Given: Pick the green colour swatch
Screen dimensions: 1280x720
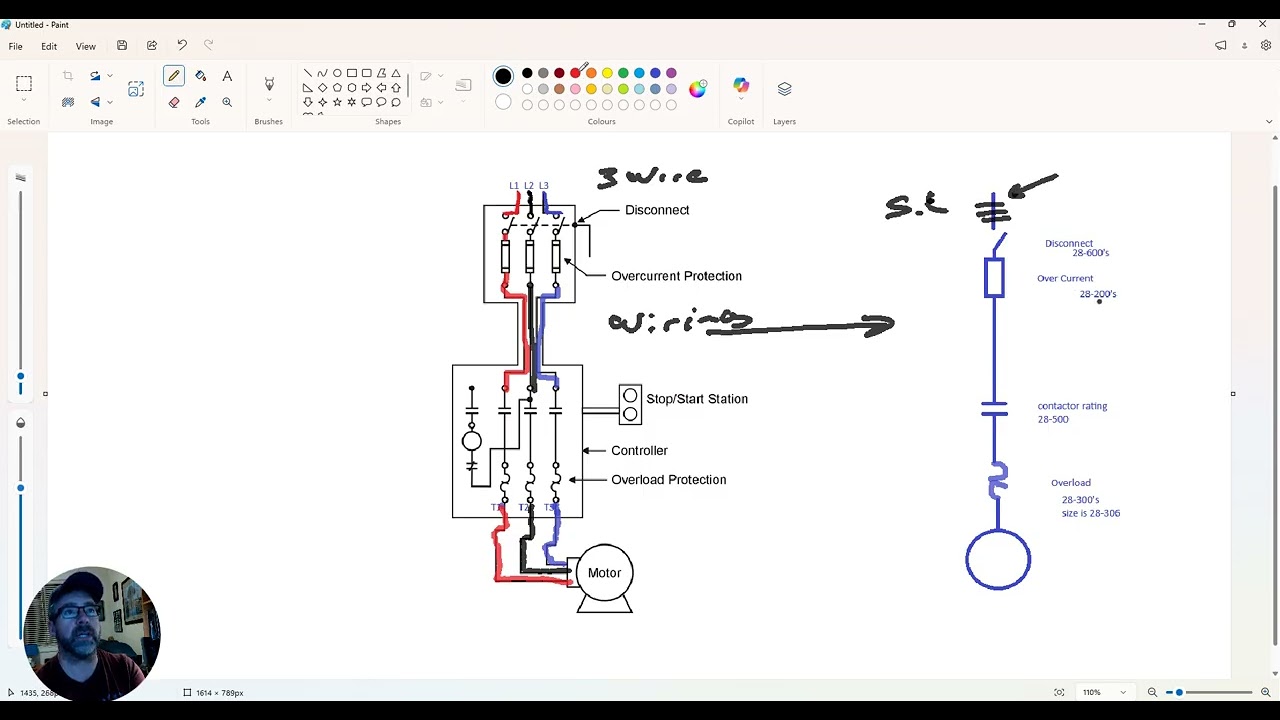Looking at the screenshot, I should click(623, 73).
